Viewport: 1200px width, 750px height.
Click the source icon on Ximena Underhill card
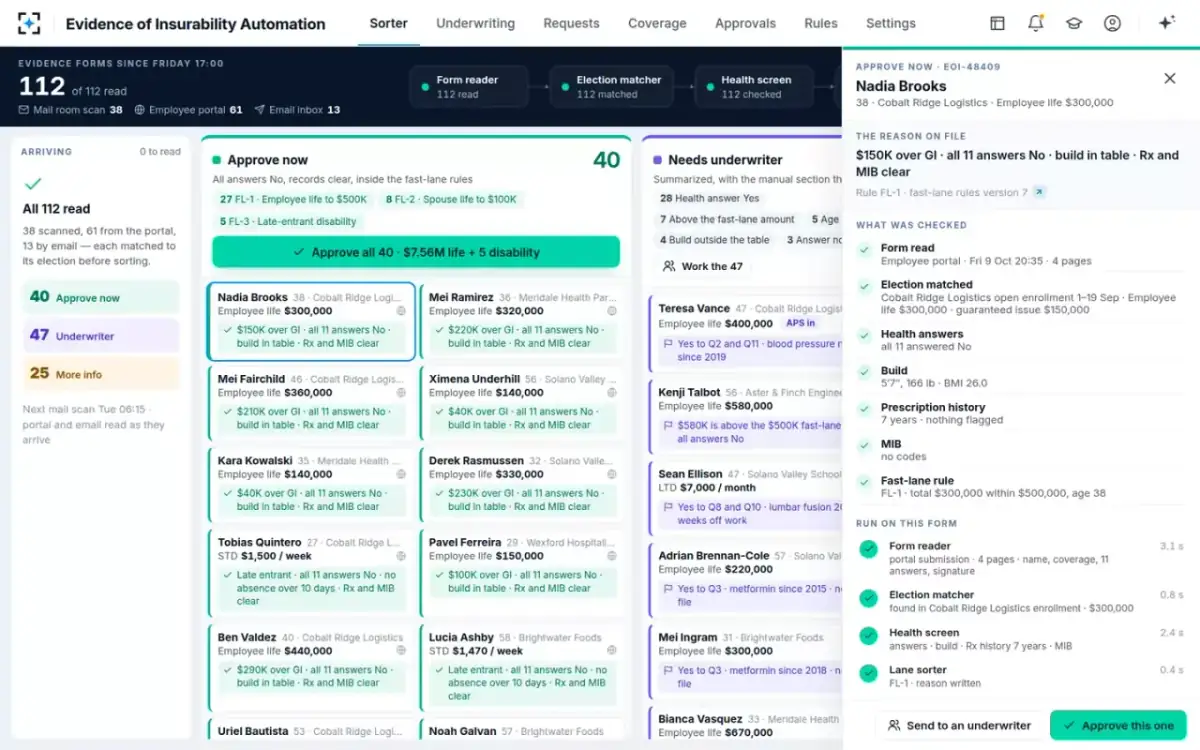coord(612,393)
